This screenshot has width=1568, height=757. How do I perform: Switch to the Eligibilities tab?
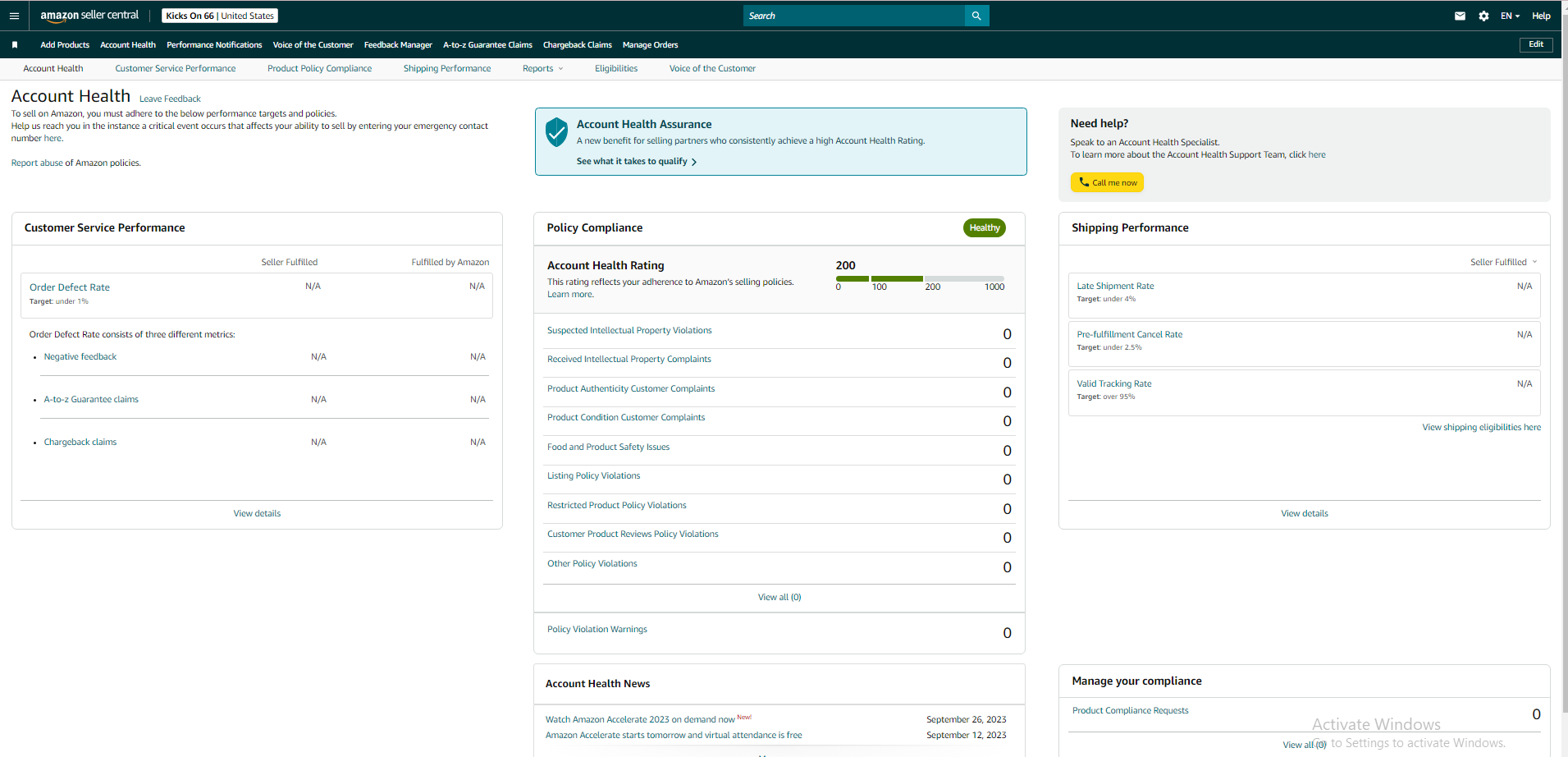[616, 69]
